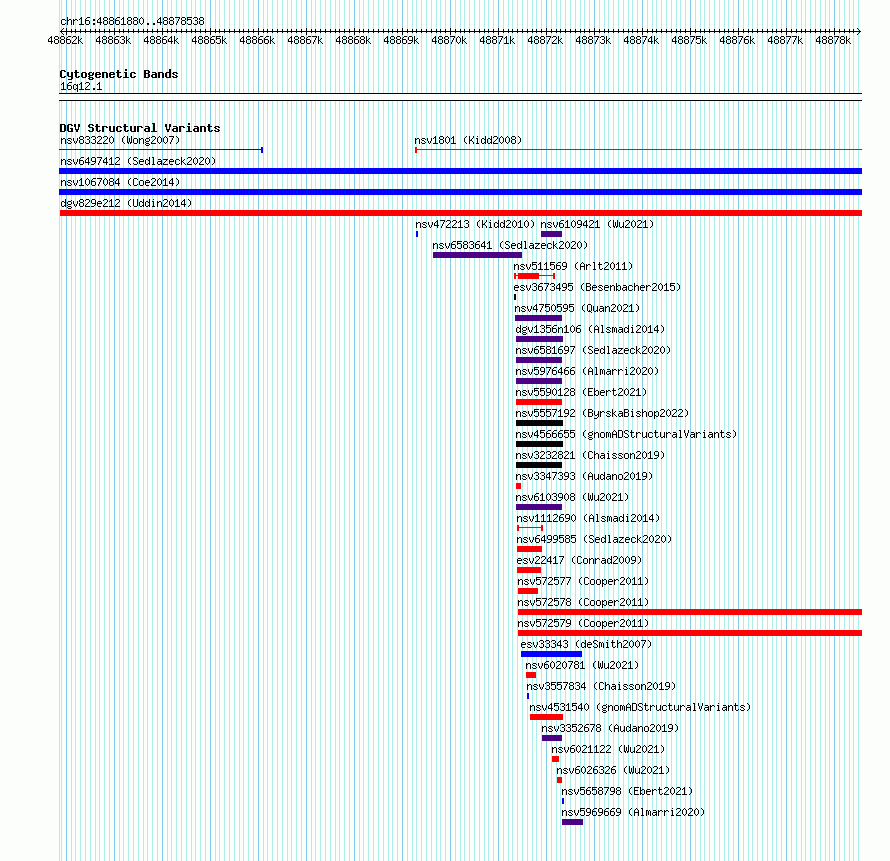Click the 48862k ruler tick label
The width and height of the screenshot is (890, 861).
[65, 40]
